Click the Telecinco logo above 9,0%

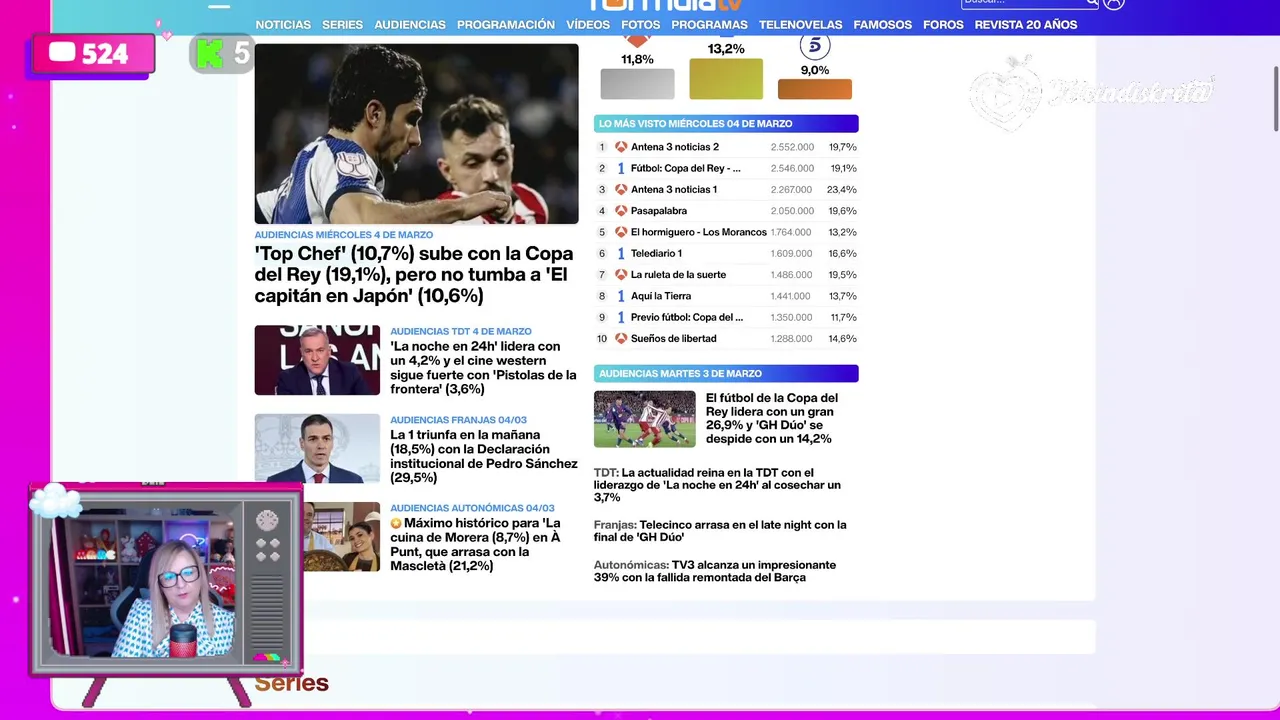click(x=815, y=46)
